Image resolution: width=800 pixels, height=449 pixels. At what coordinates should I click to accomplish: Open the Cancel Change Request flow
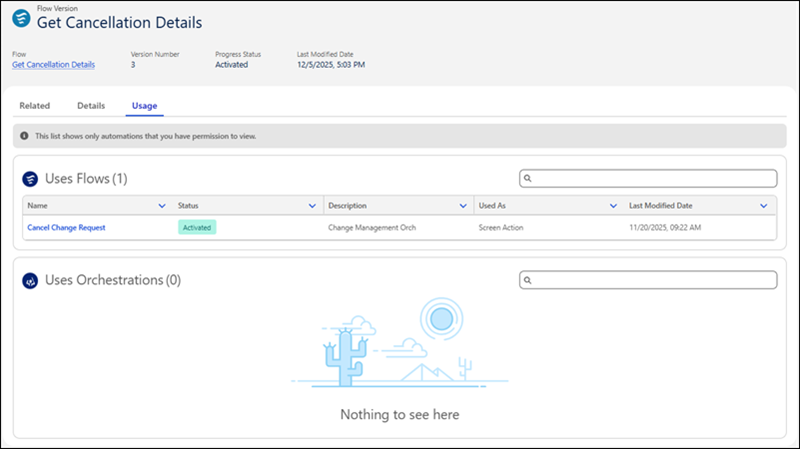(x=66, y=228)
